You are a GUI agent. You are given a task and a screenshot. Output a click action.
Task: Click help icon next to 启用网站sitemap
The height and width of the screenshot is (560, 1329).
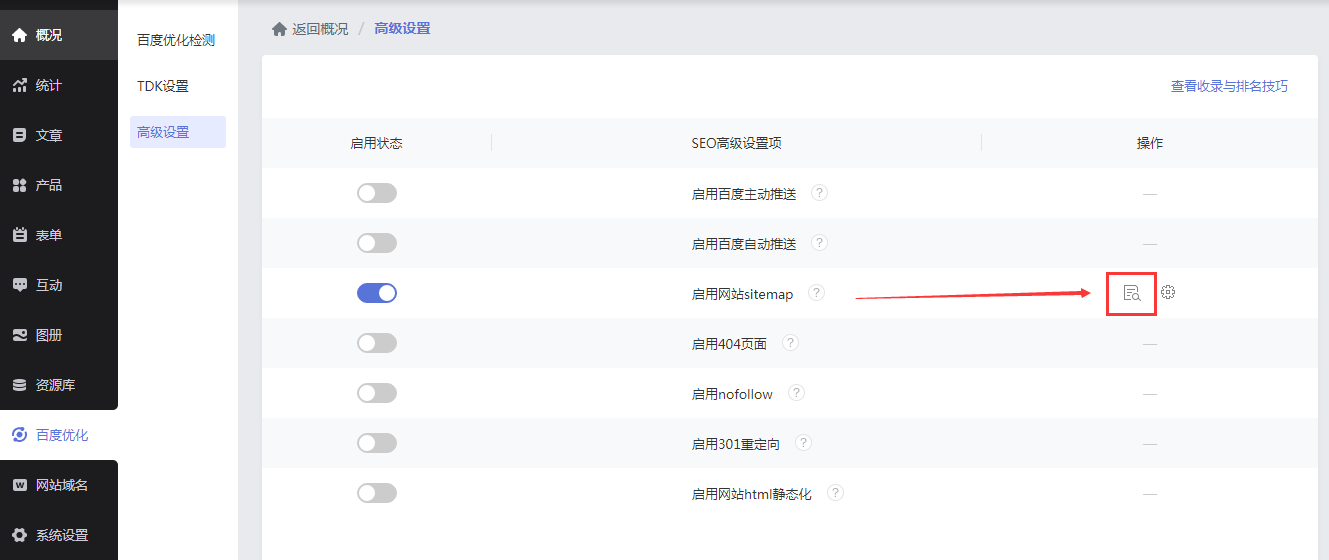coord(817,293)
